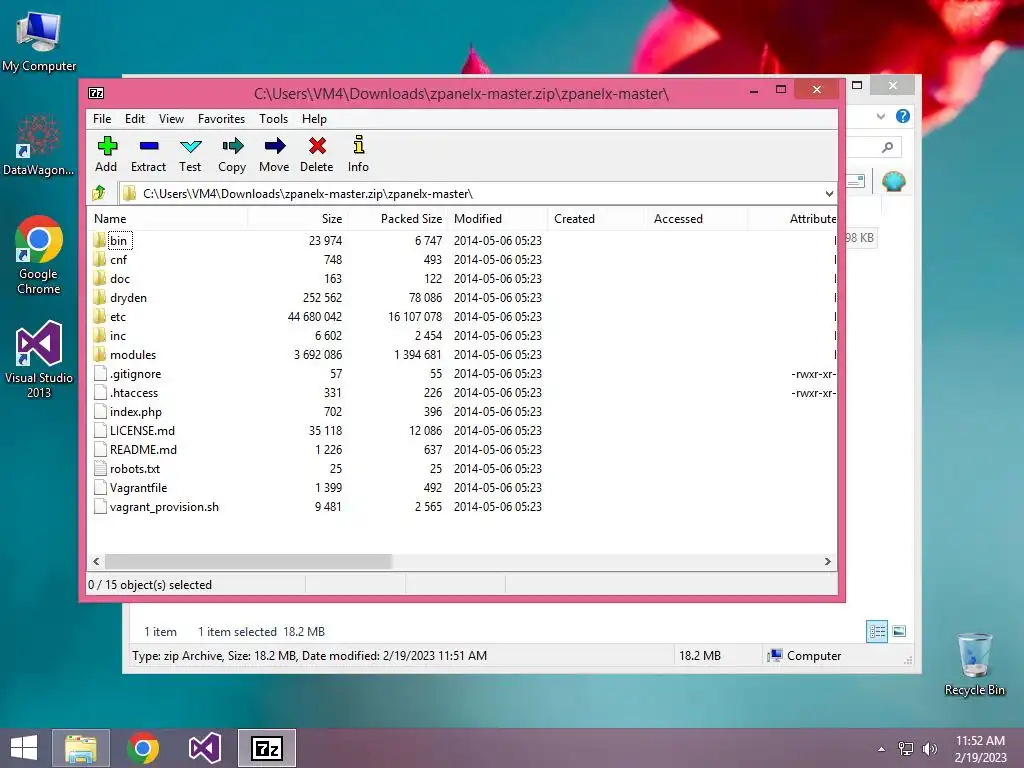Image resolution: width=1024 pixels, height=768 pixels.
Task: Click the 7-Zip taskbar button
Action: [x=266, y=748]
